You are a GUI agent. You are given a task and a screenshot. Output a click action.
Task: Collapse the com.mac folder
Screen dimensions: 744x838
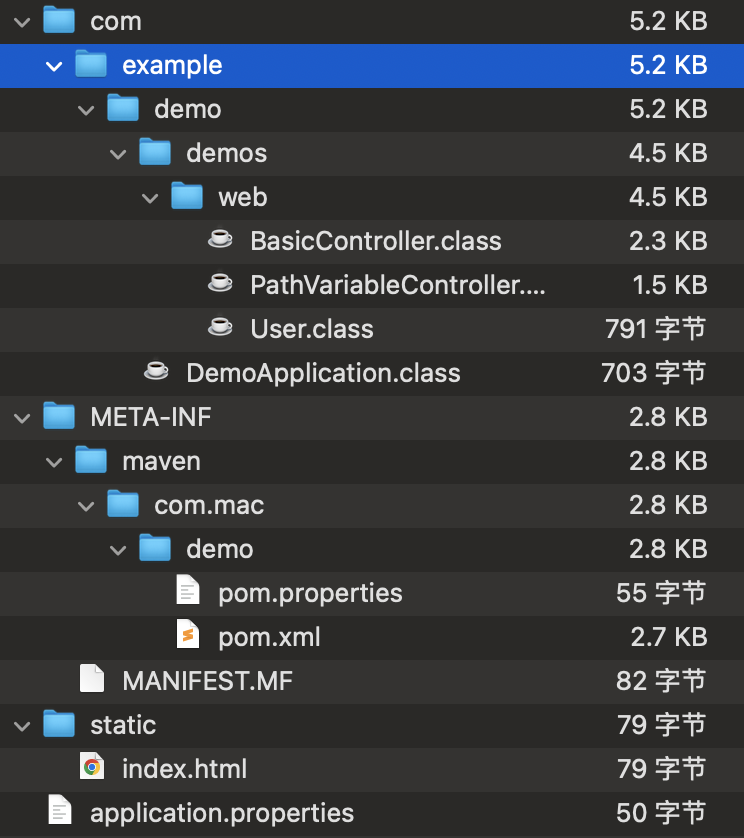point(86,505)
